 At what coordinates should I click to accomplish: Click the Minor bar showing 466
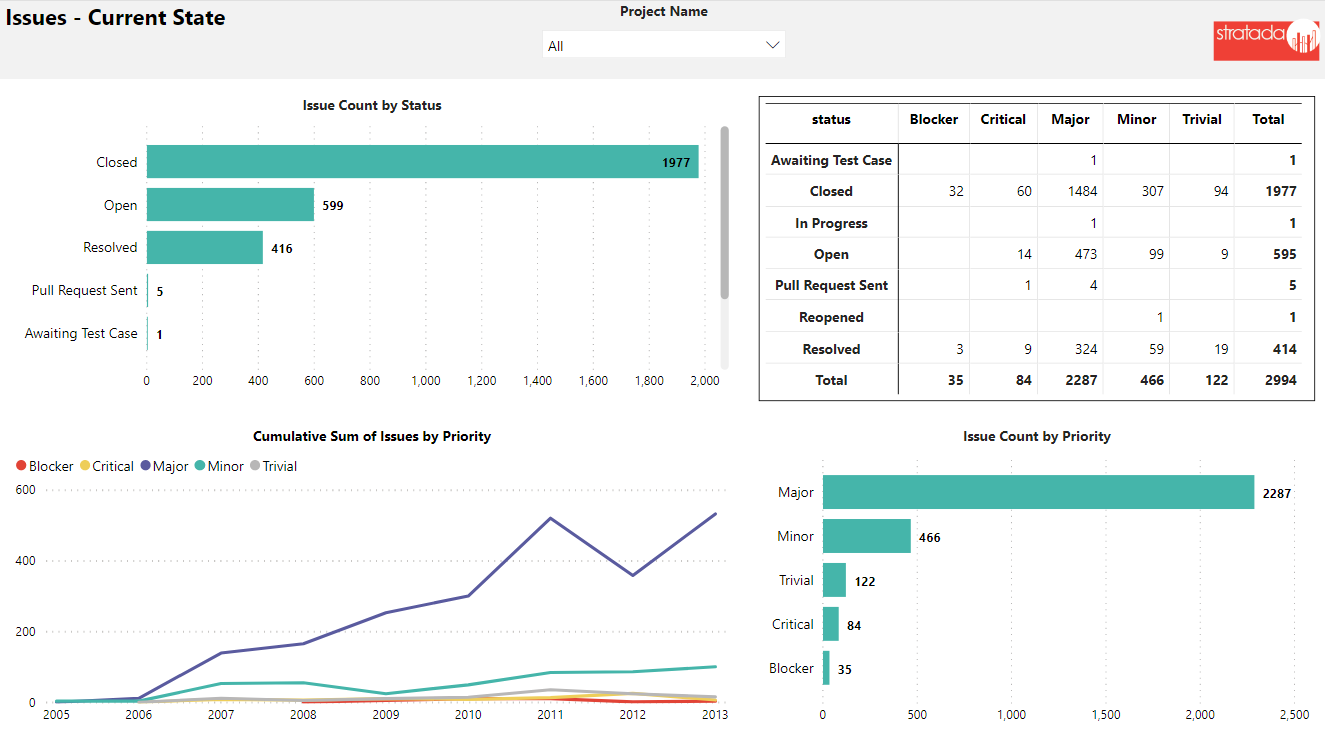[866, 536]
